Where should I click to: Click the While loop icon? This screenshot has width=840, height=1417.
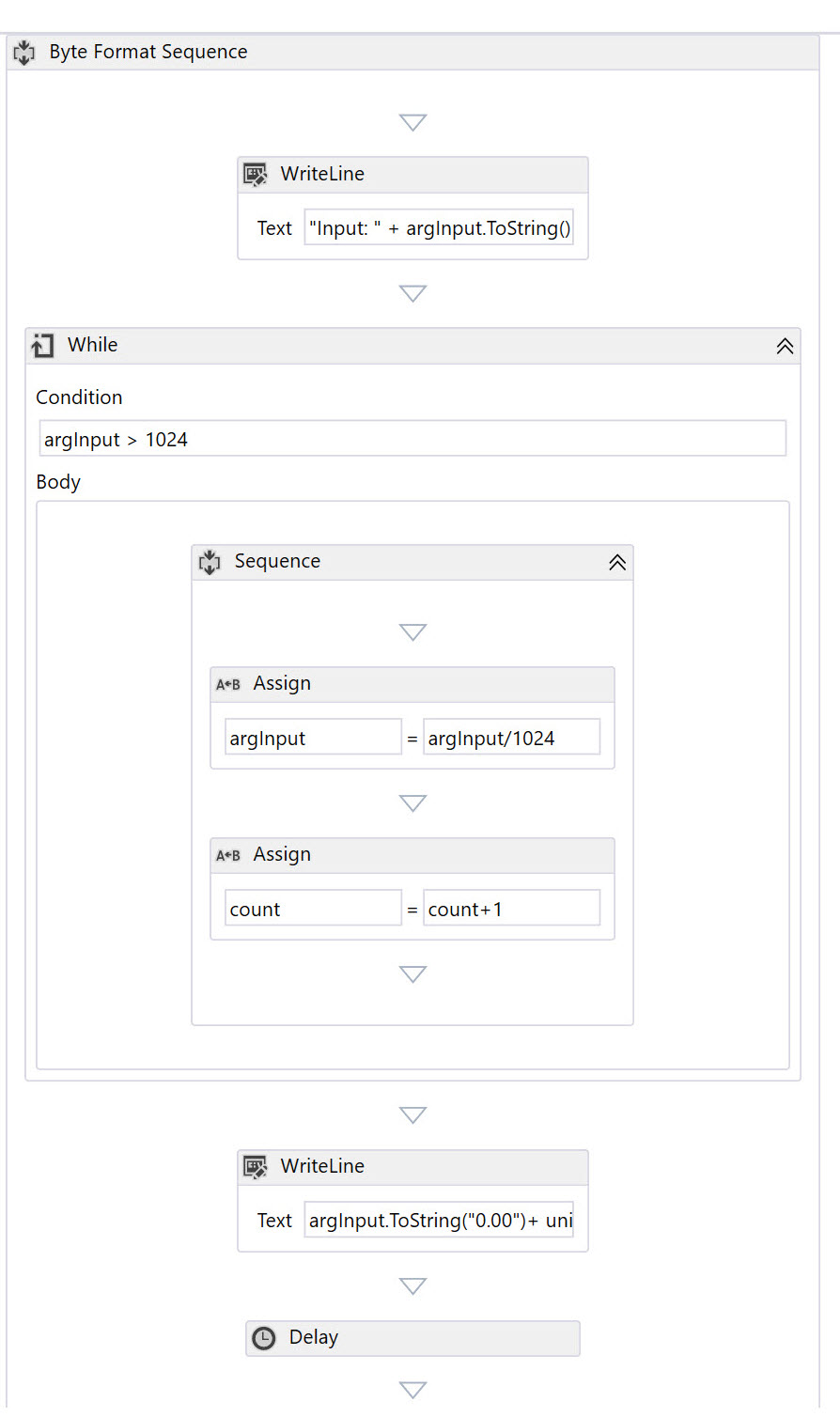pyautogui.click(x=43, y=346)
